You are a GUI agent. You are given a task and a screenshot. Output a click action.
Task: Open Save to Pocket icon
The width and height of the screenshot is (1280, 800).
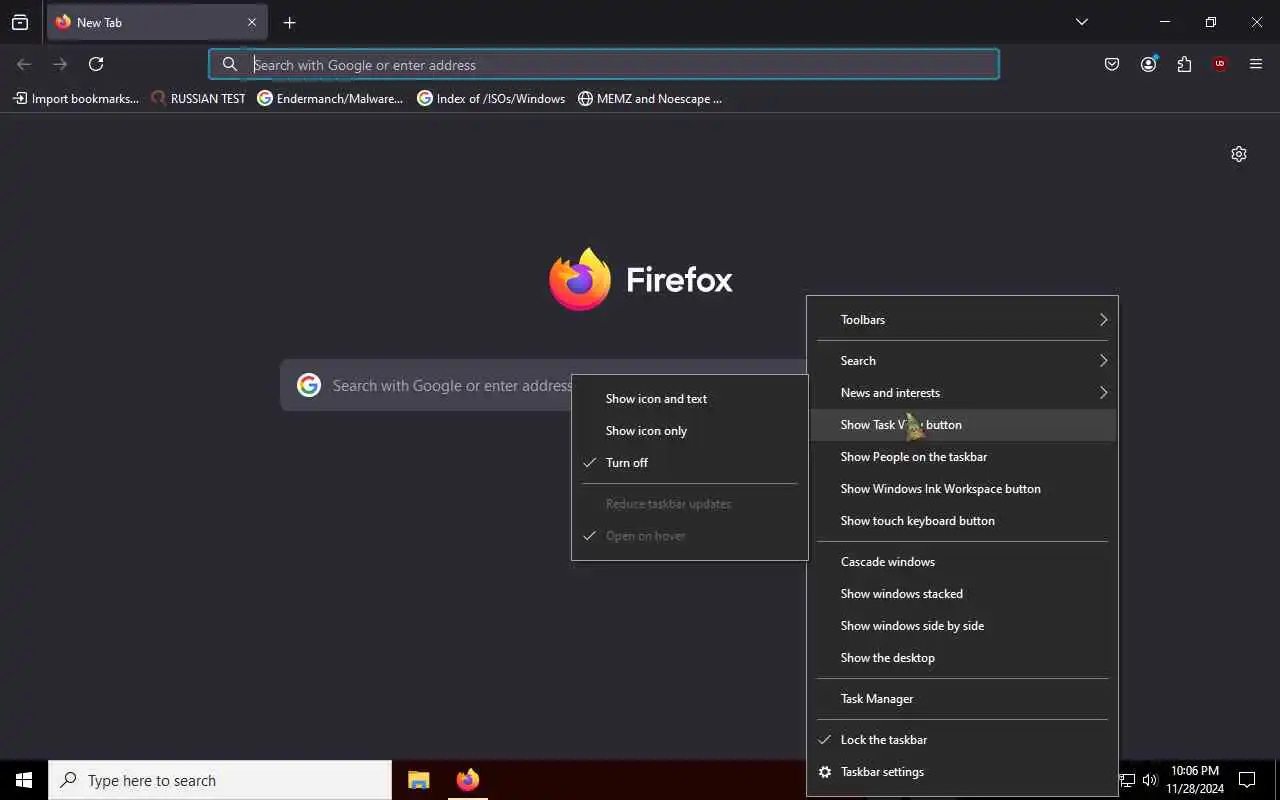point(1112,64)
